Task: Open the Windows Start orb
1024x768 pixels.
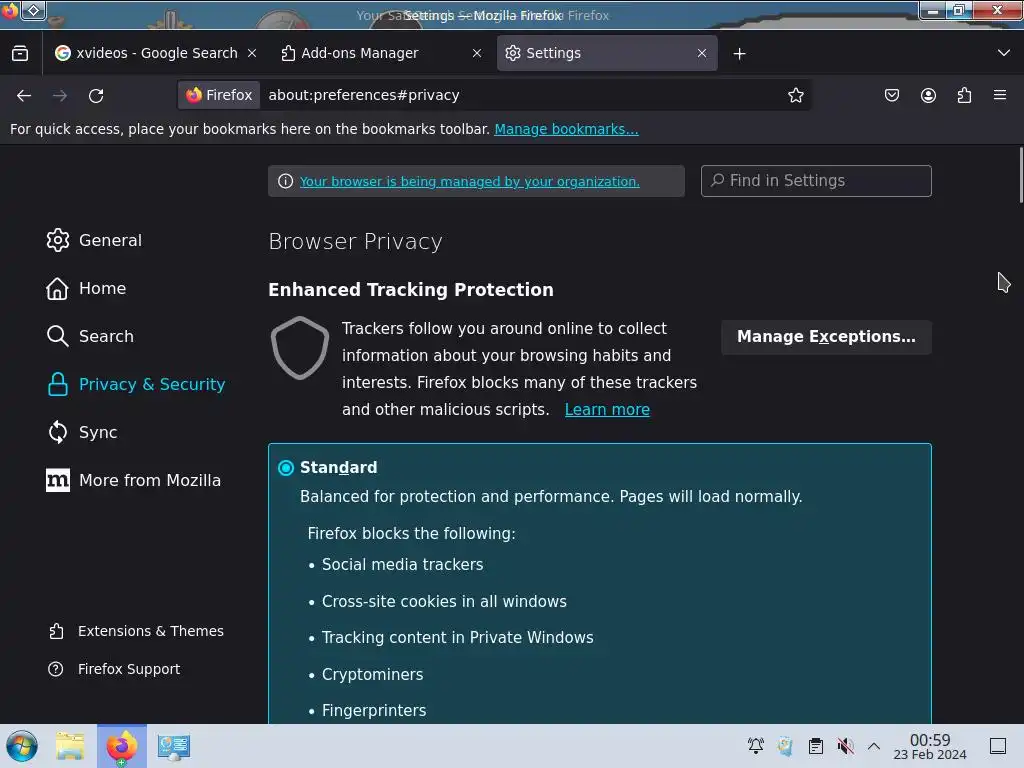Action: (22, 746)
